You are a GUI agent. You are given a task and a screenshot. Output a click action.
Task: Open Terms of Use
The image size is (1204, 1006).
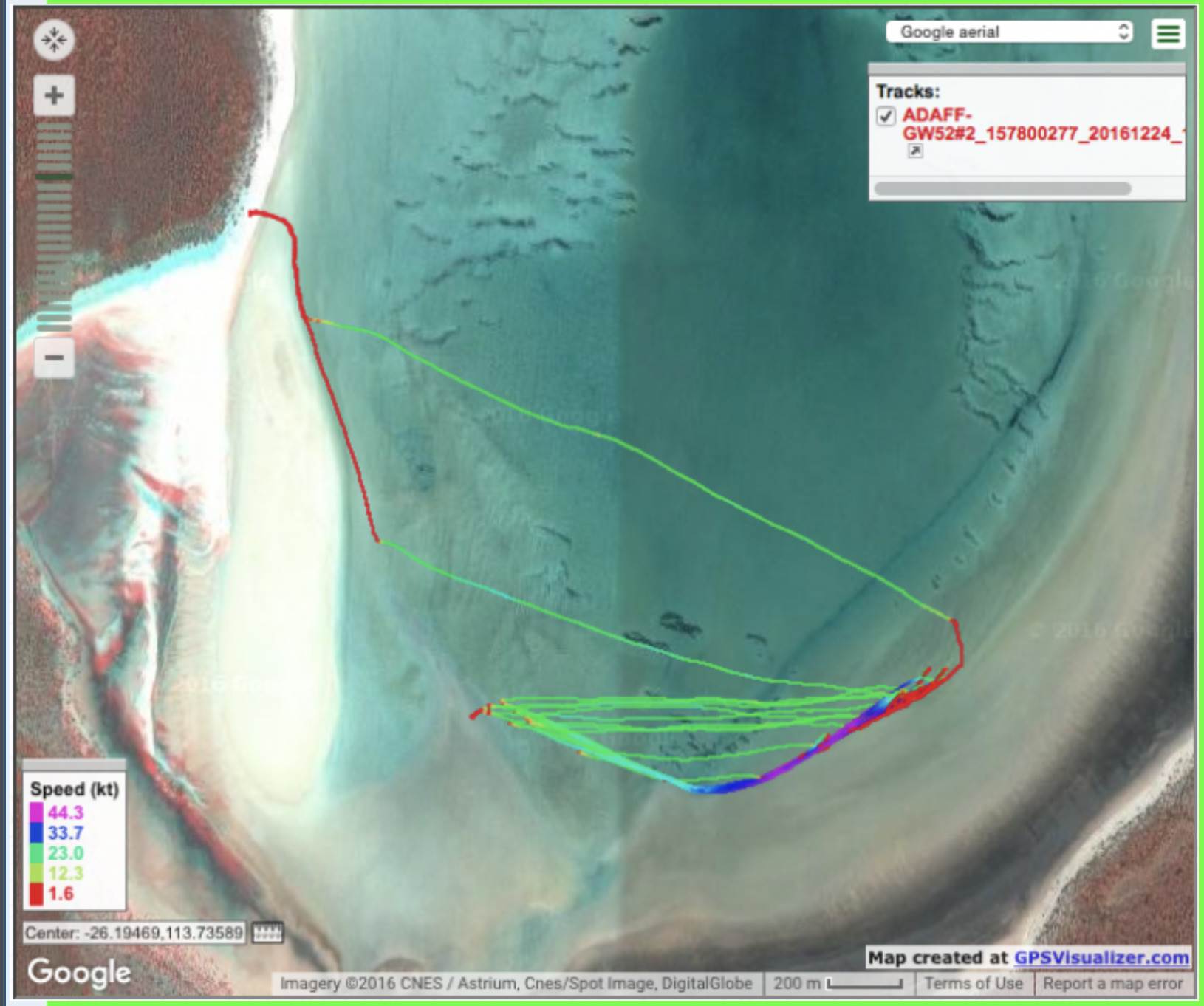point(973,984)
